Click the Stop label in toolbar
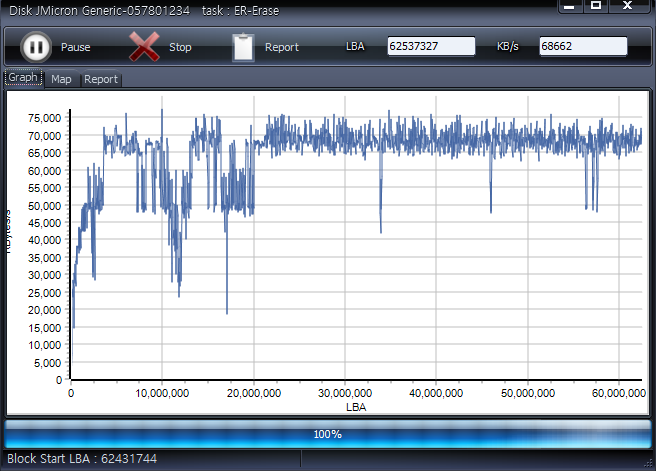Image resolution: width=656 pixels, height=471 pixels. tap(180, 47)
